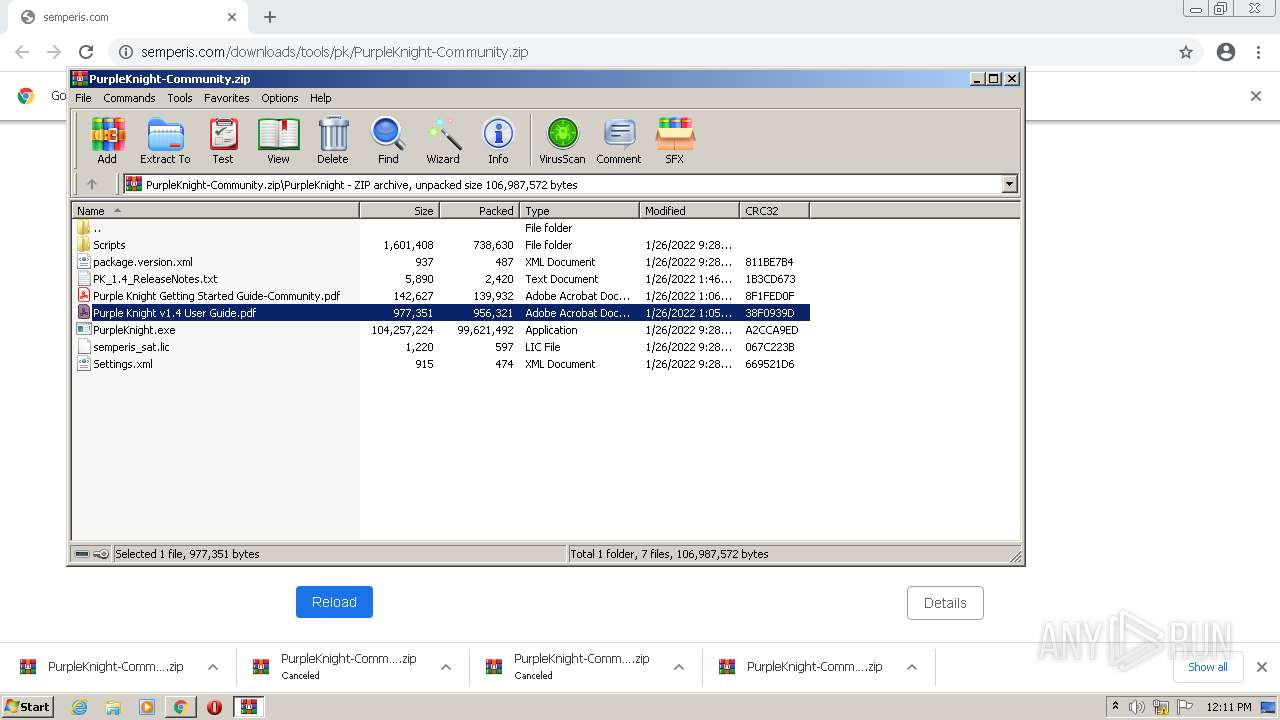This screenshot has width=1280, height=720.
Task: Click the taskbar clock 12:11 PM
Action: point(1229,707)
